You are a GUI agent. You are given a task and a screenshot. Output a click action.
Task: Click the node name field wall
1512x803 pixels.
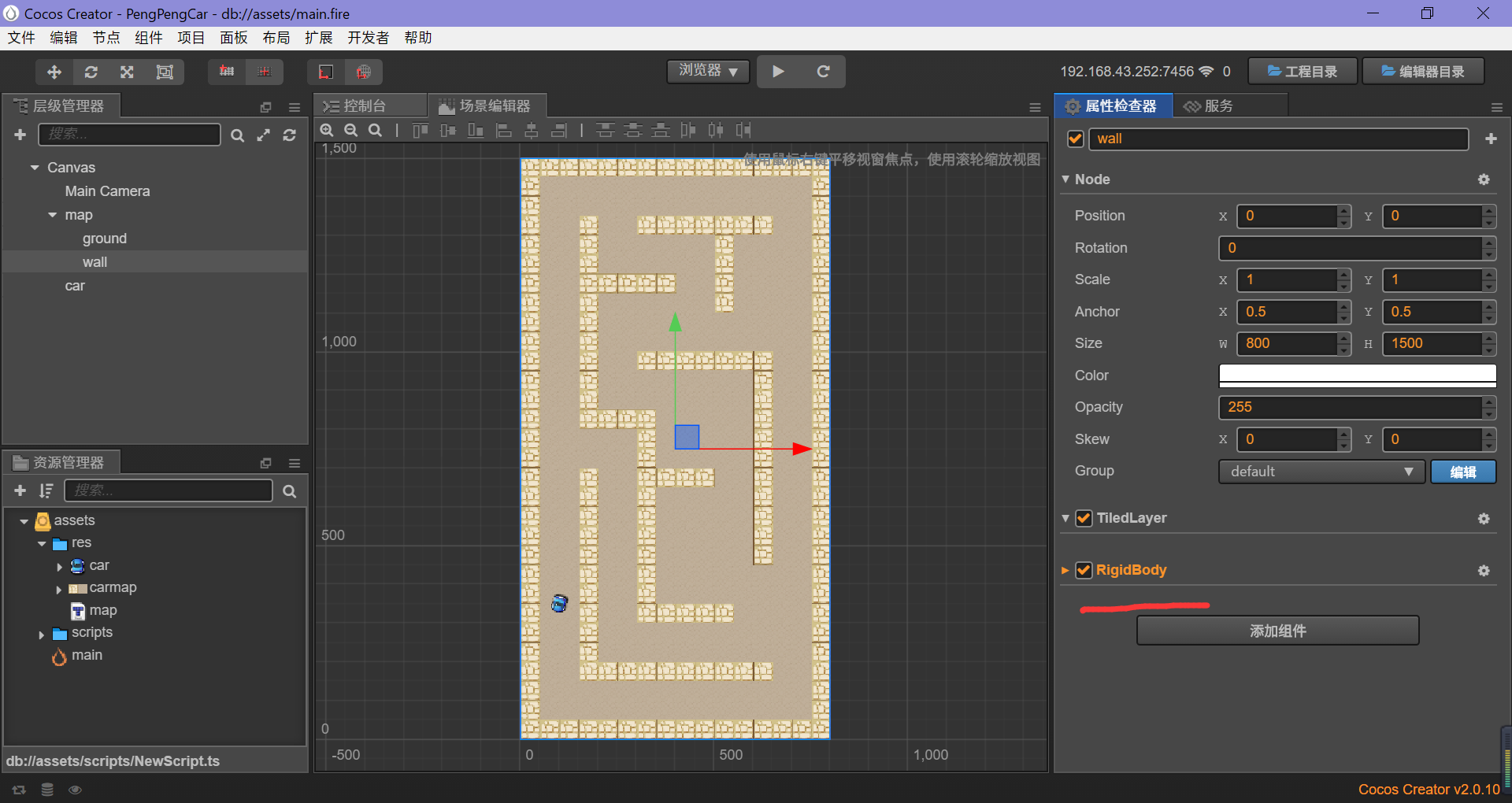[x=1279, y=139]
